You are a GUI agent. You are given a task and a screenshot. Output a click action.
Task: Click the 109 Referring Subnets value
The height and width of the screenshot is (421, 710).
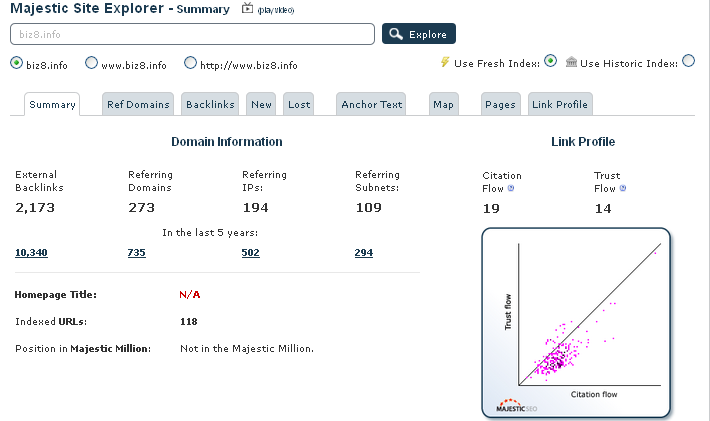pyautogui.click(x=369, y=208)
